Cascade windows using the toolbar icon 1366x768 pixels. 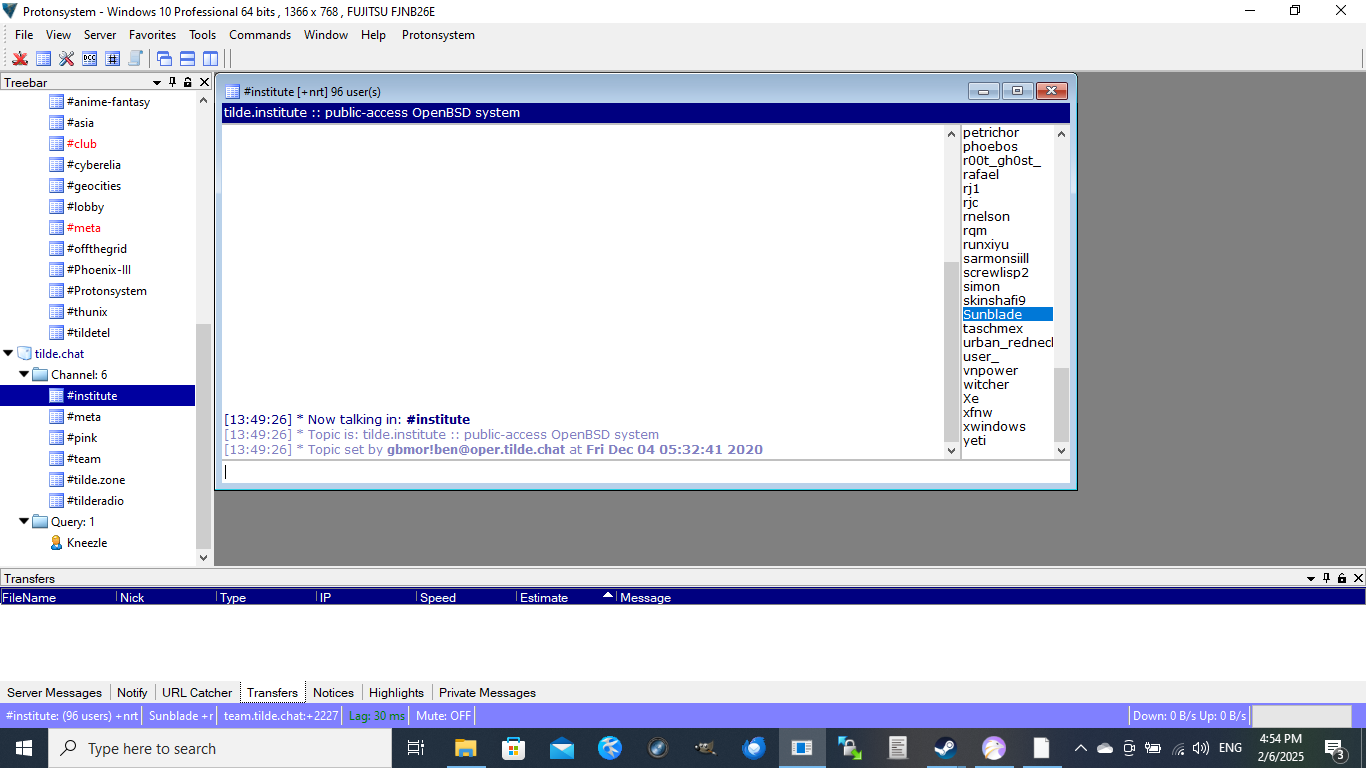point(164,59)
